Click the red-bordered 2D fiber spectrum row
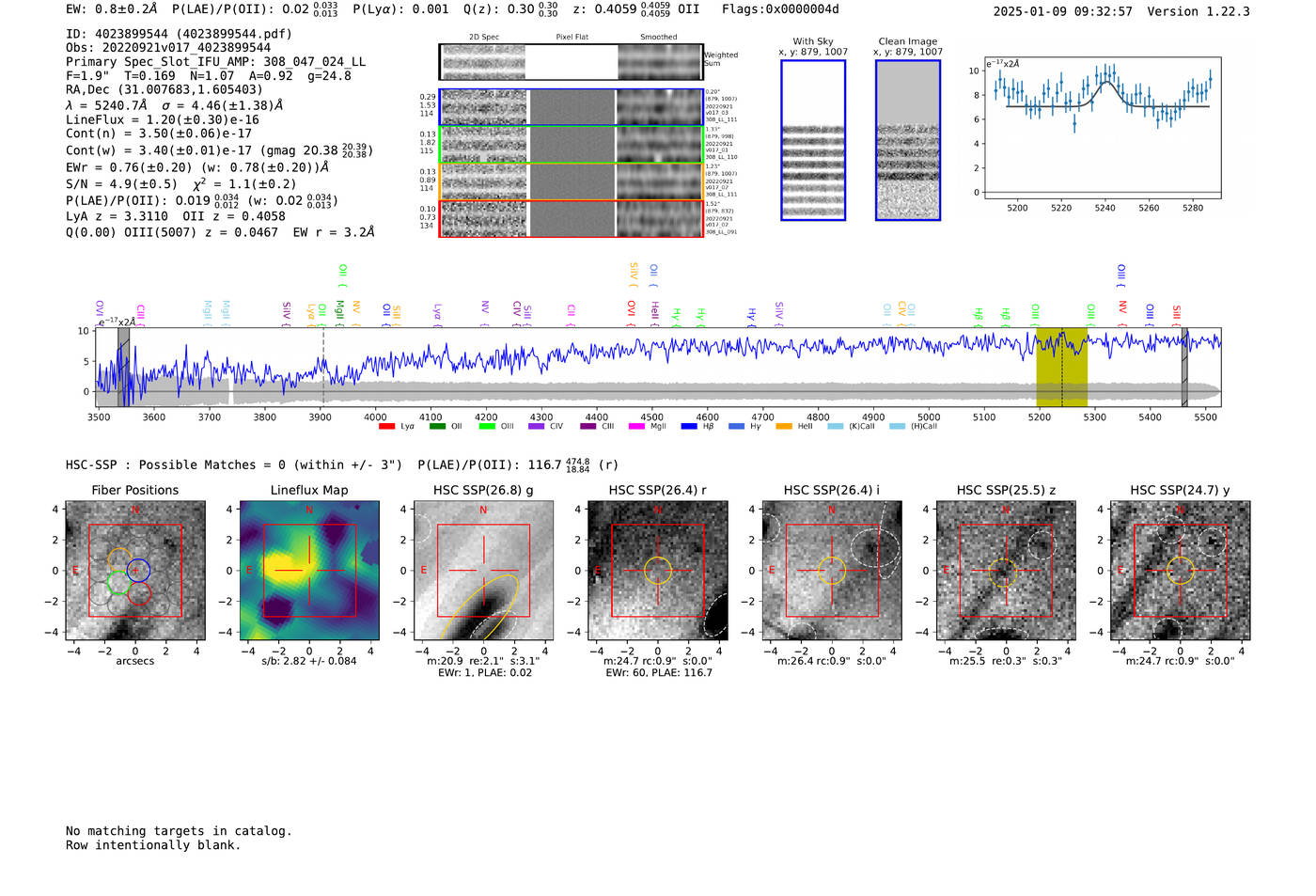This screenshot has width=1316, height=896. point(571,218)
